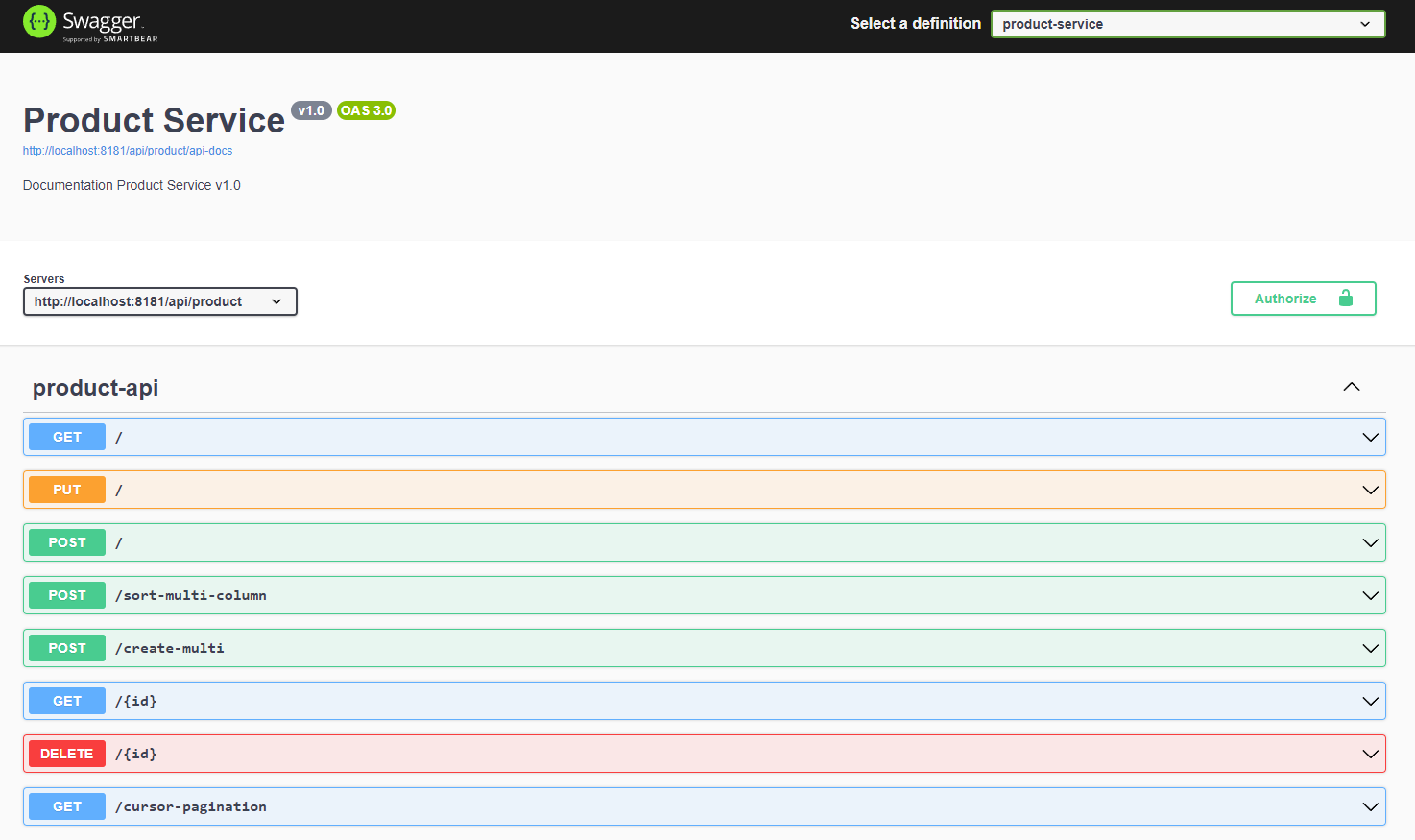
Task: Expand the POST /sort-multi-column chevron
Action: [x=1370, y=595]
